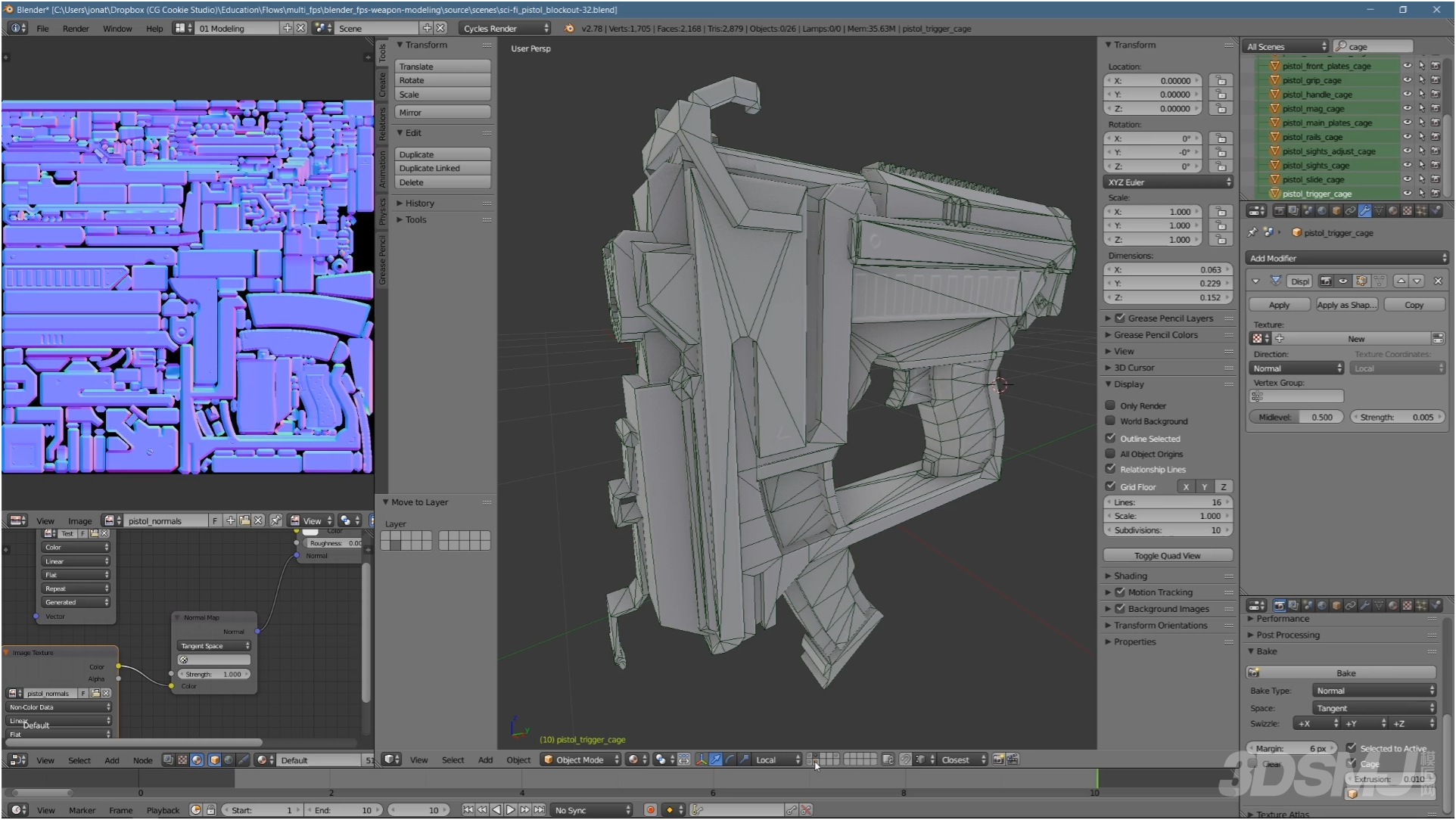This screenshot has width=1456, height=820.
Task: Expand the 3D Cursor panel
Action: click(1134, 368)
